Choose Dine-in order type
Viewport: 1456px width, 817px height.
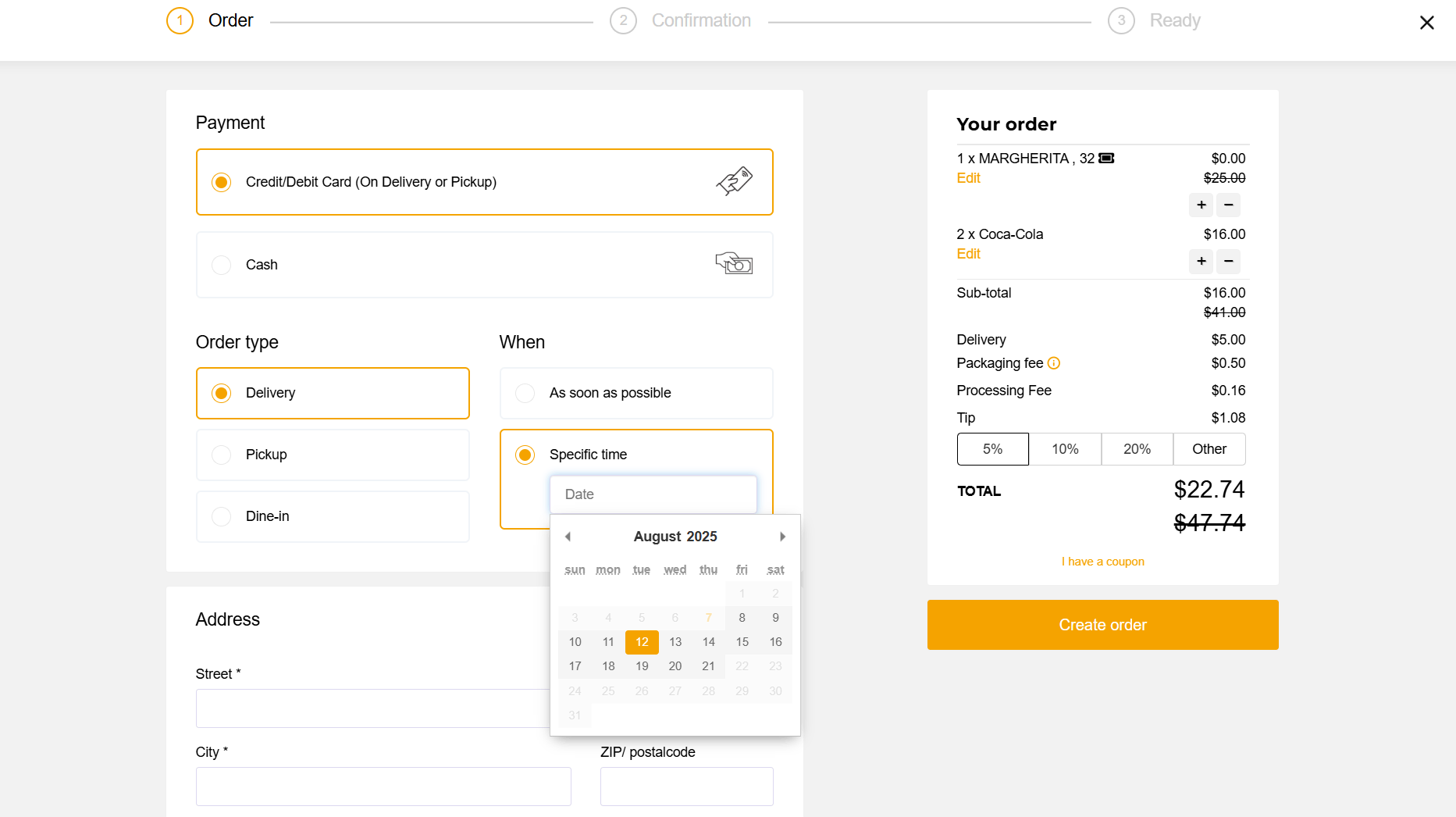click(333, 516)
